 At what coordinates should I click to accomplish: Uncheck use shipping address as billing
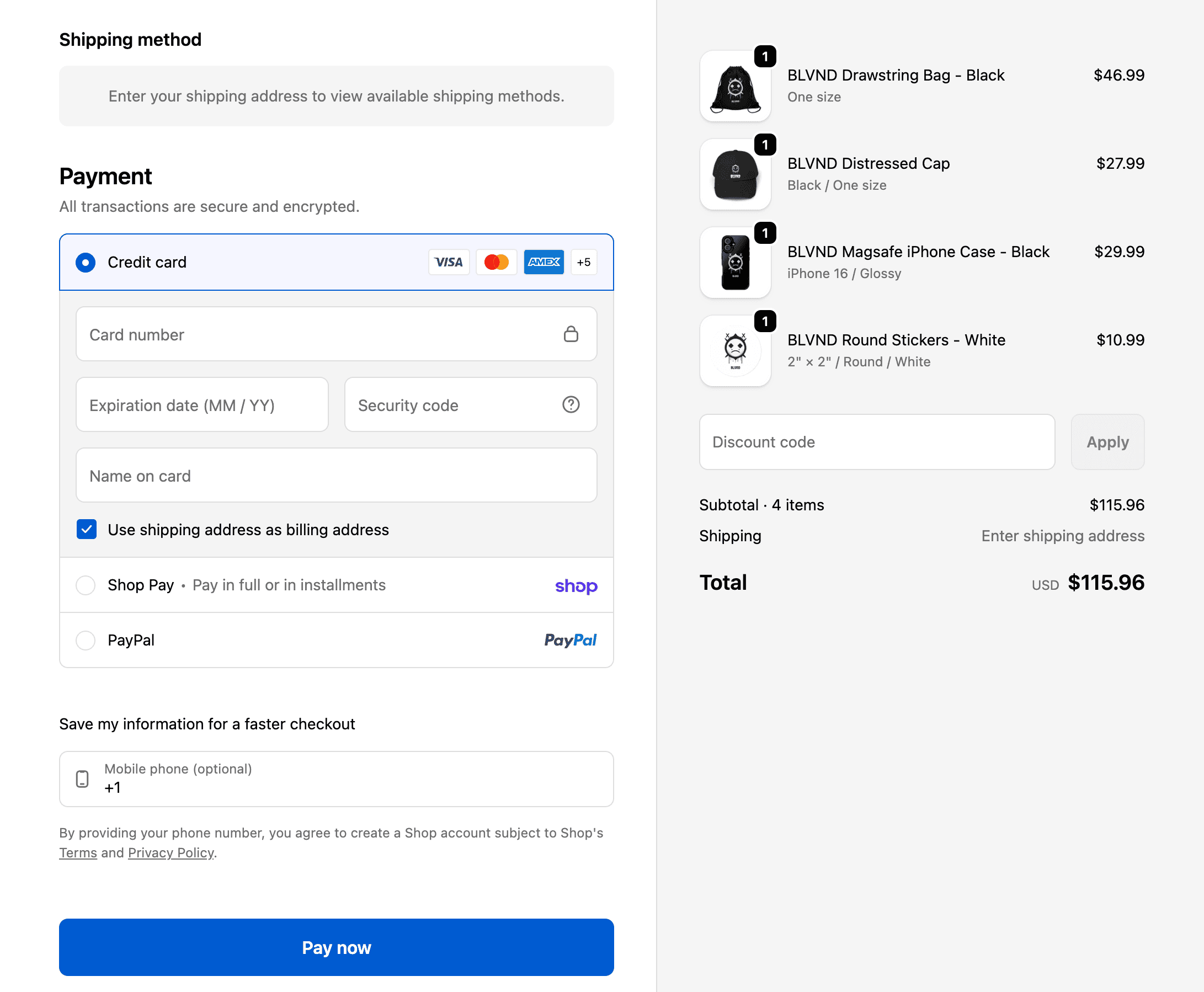(x=87, y=530)
